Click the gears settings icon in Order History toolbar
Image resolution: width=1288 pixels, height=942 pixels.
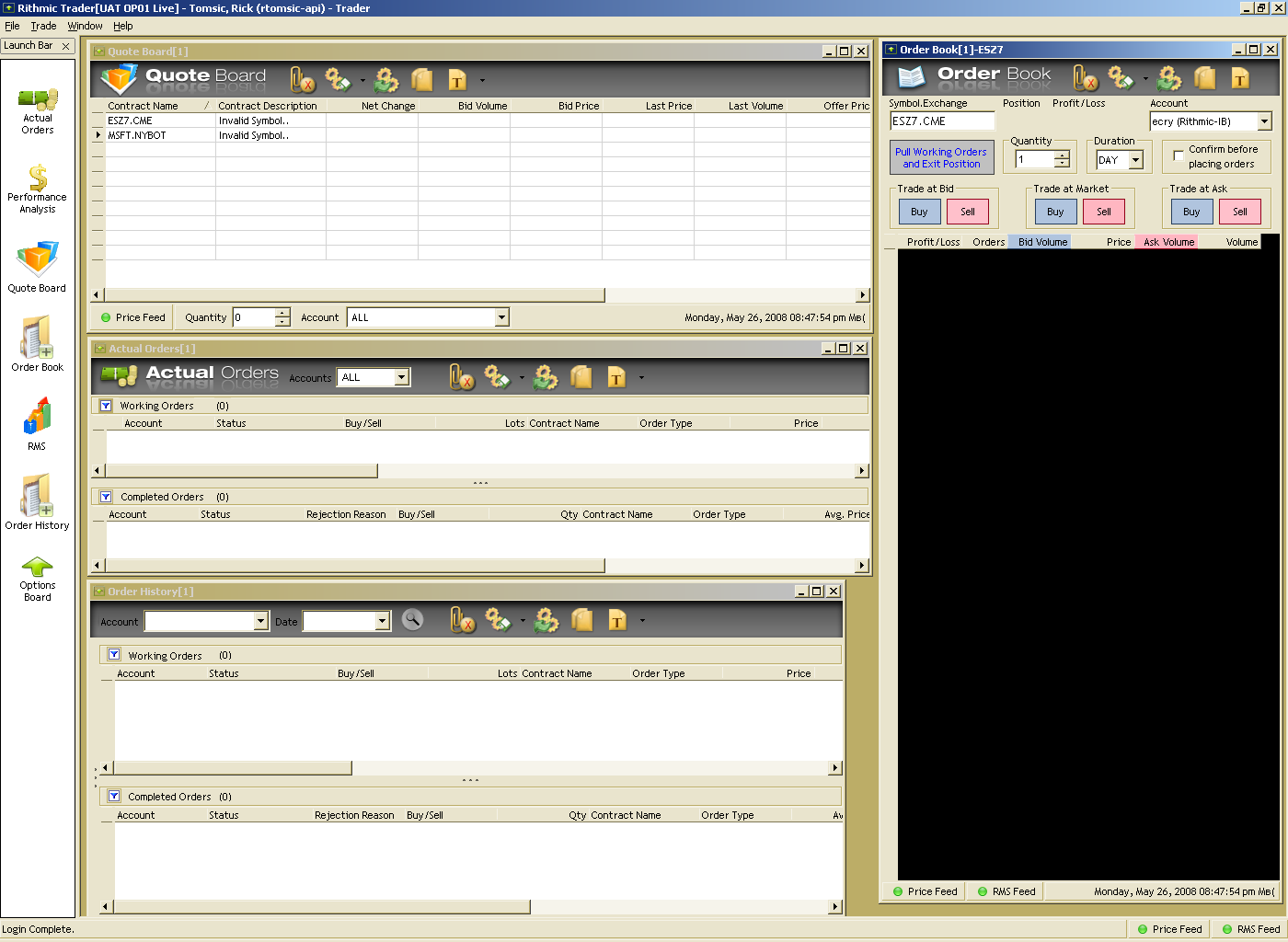tap(499, 621)
